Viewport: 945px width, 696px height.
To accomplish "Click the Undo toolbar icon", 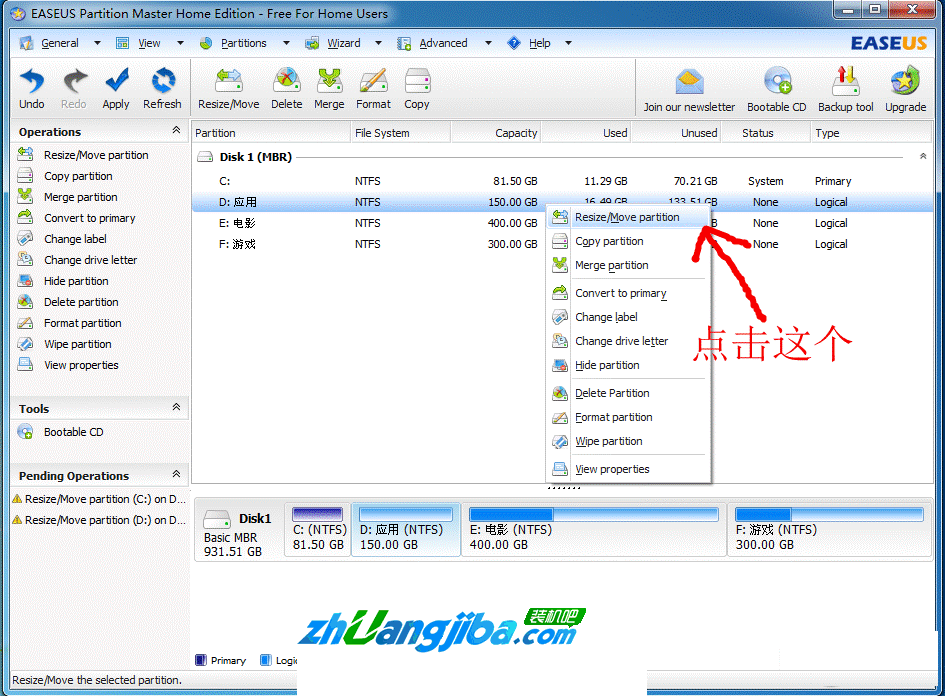I will (32, 87).
